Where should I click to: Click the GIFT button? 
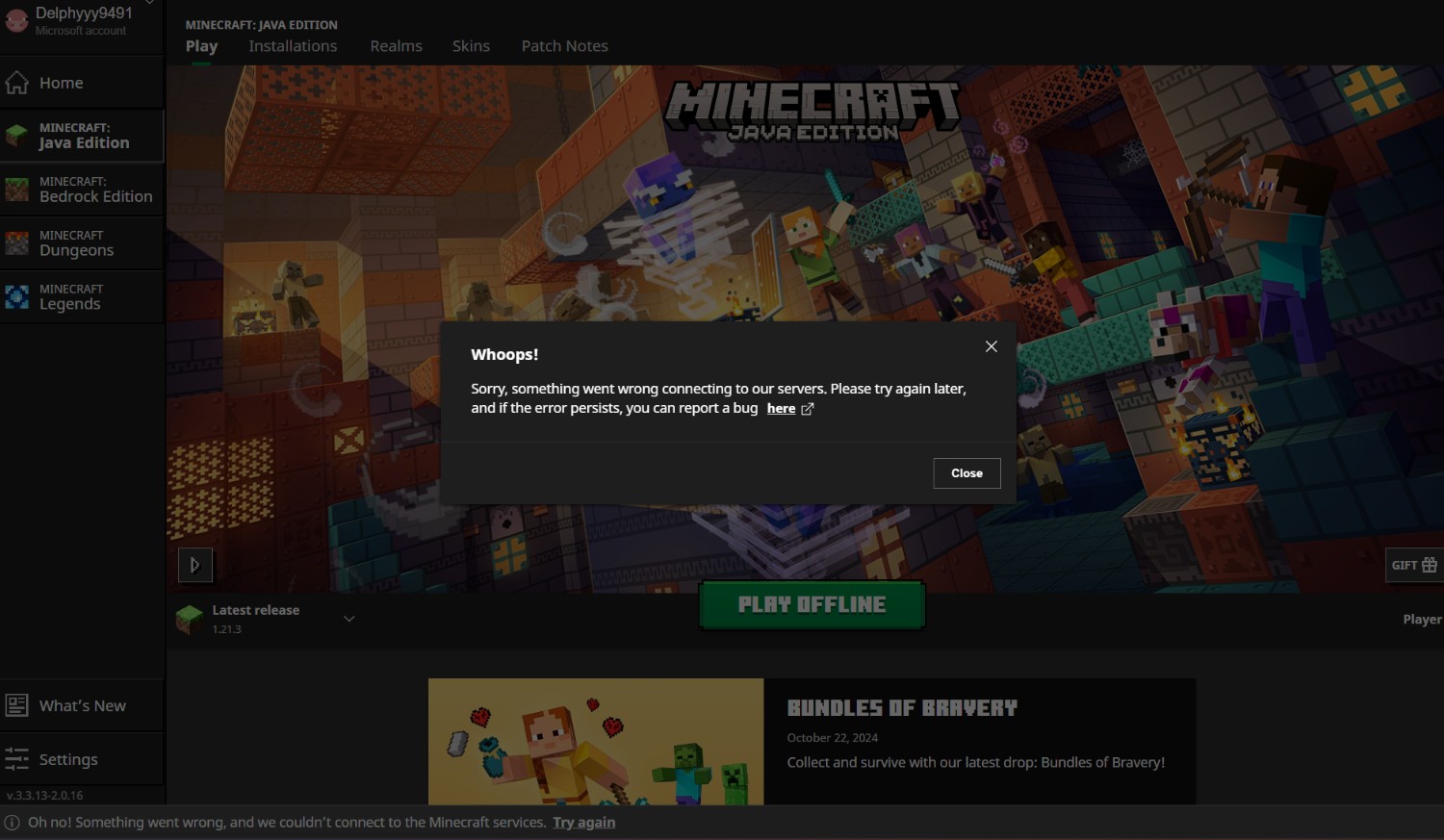pyautogui.click(x=1414, y=565)
